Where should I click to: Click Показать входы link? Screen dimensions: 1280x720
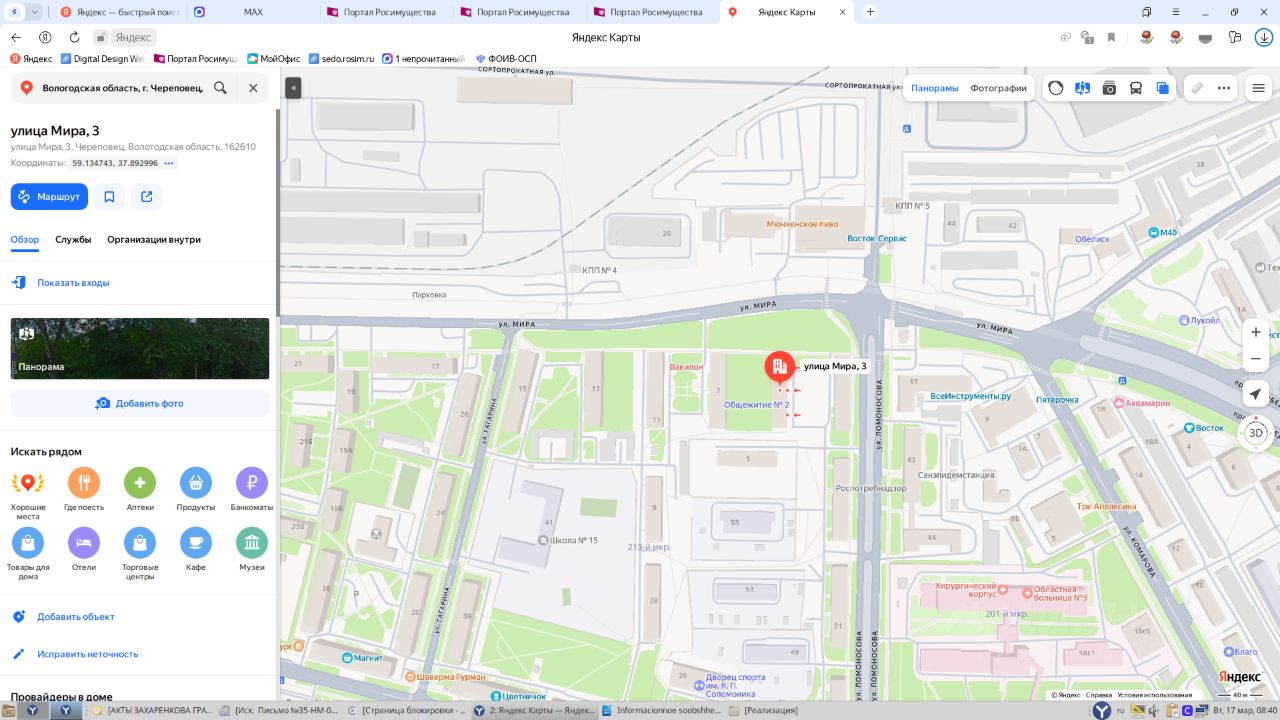(73, 283)
